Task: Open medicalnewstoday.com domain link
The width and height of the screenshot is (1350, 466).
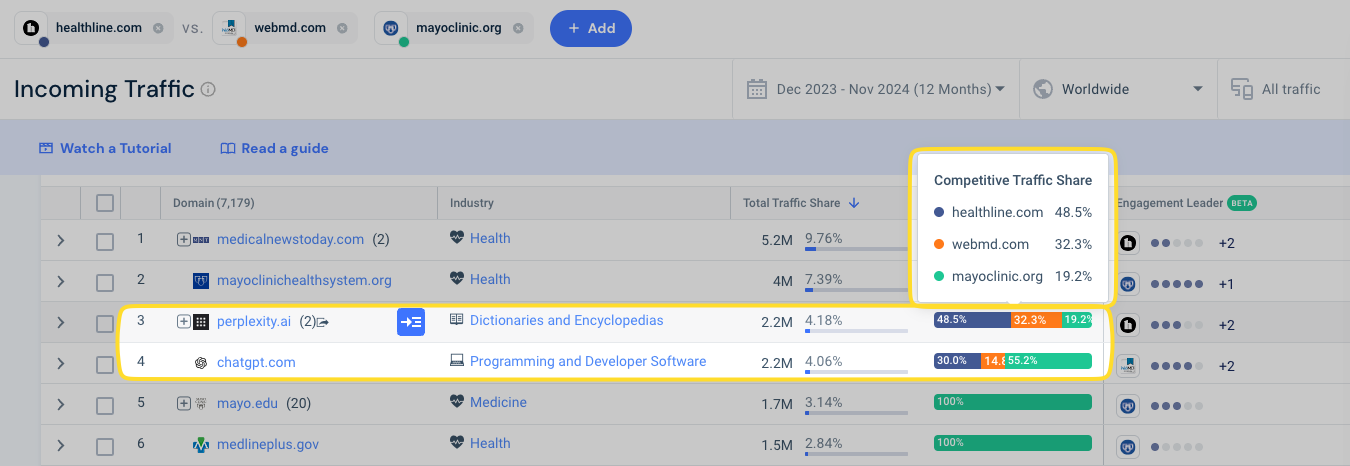Action: point(290,239)
